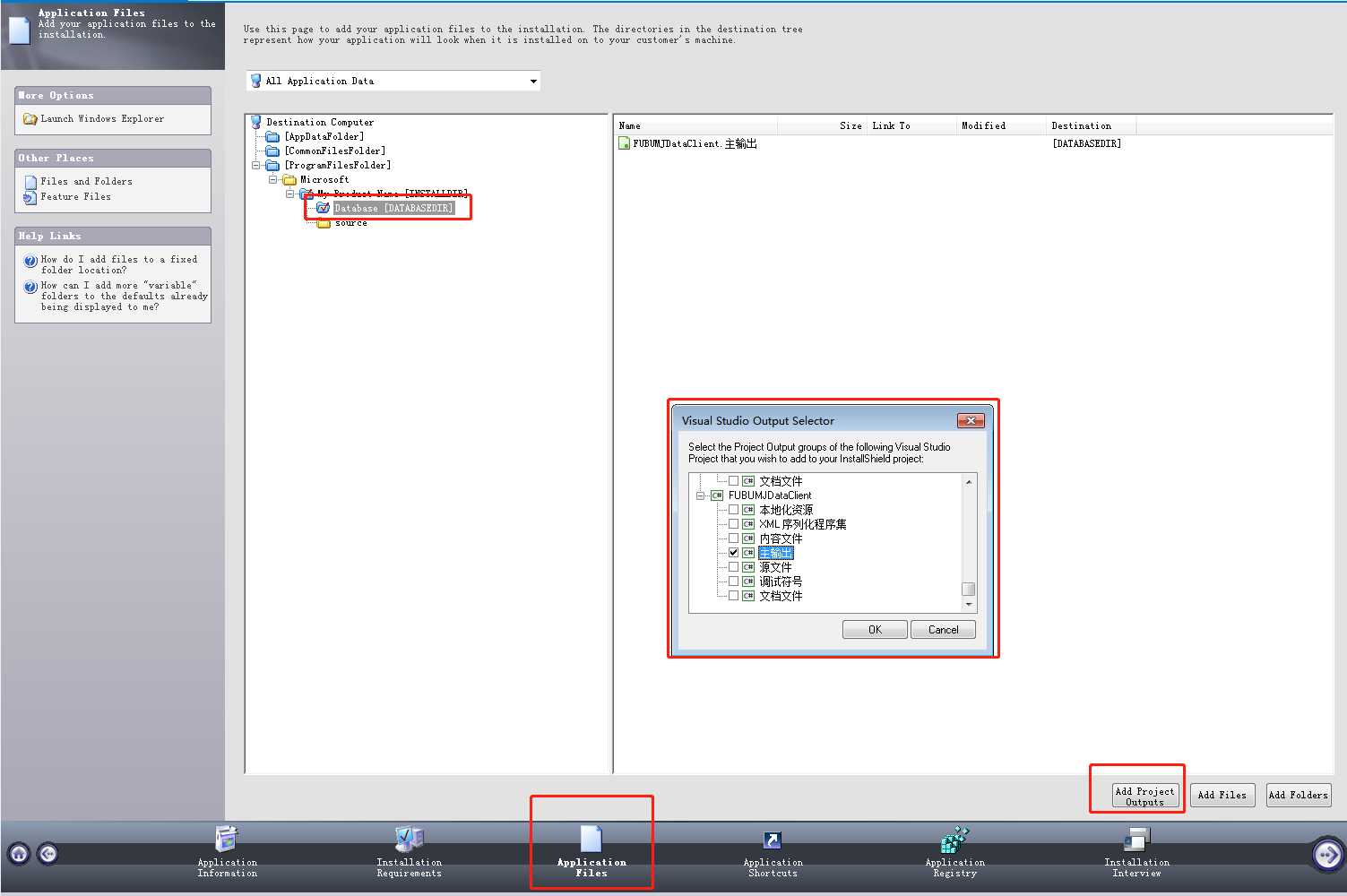1347x896 pixels.
Task: Check 文档文件 checkbox above the FUBUMJDataClient node
Action: click(x=733, y=481)
